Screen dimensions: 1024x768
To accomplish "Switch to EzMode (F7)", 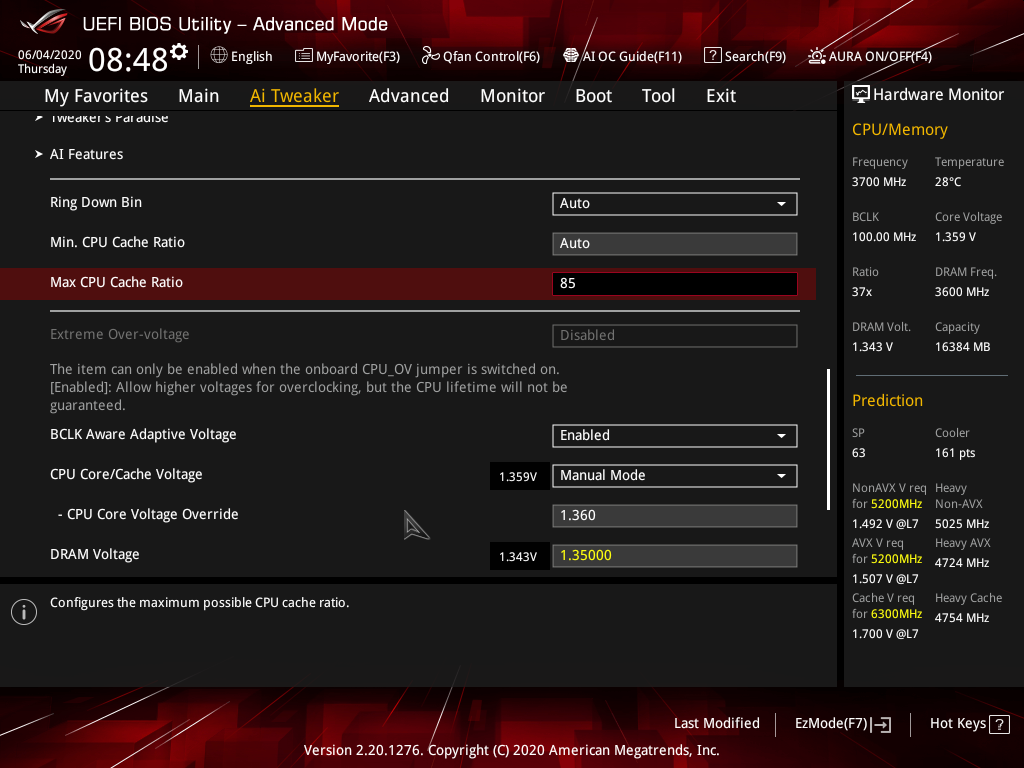I will click(x=842, y=723).
